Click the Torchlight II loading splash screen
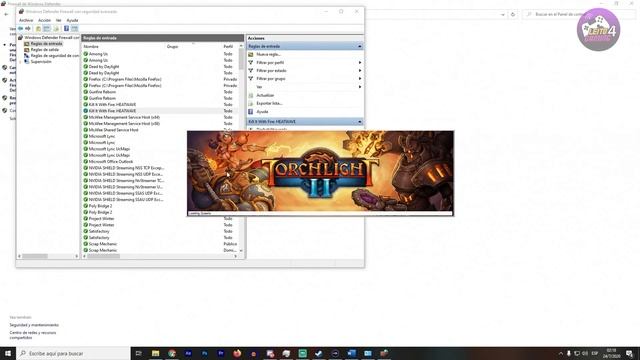 320,173
